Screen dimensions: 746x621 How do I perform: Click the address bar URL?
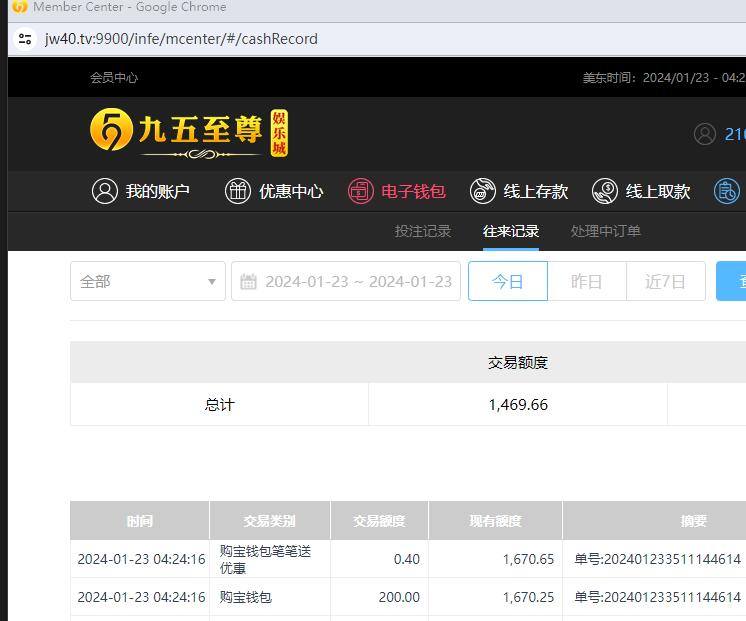181,39
